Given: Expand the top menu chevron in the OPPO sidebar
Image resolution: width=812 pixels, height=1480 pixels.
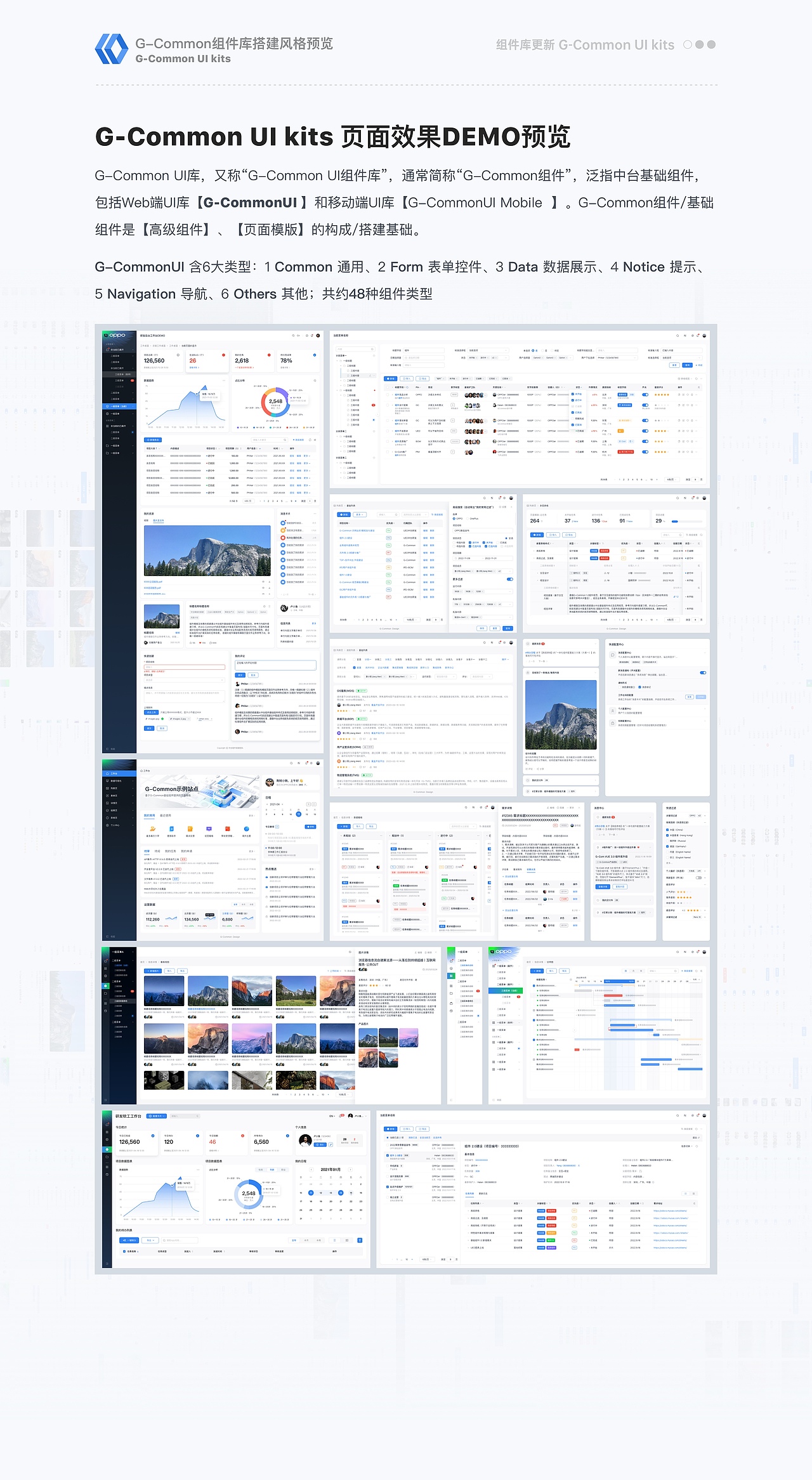Looking at the screenshot, I should tap(133, 350).
